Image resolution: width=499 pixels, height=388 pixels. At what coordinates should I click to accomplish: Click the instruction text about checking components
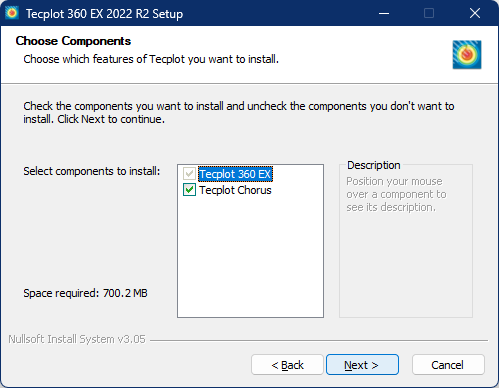pos(239,112)
